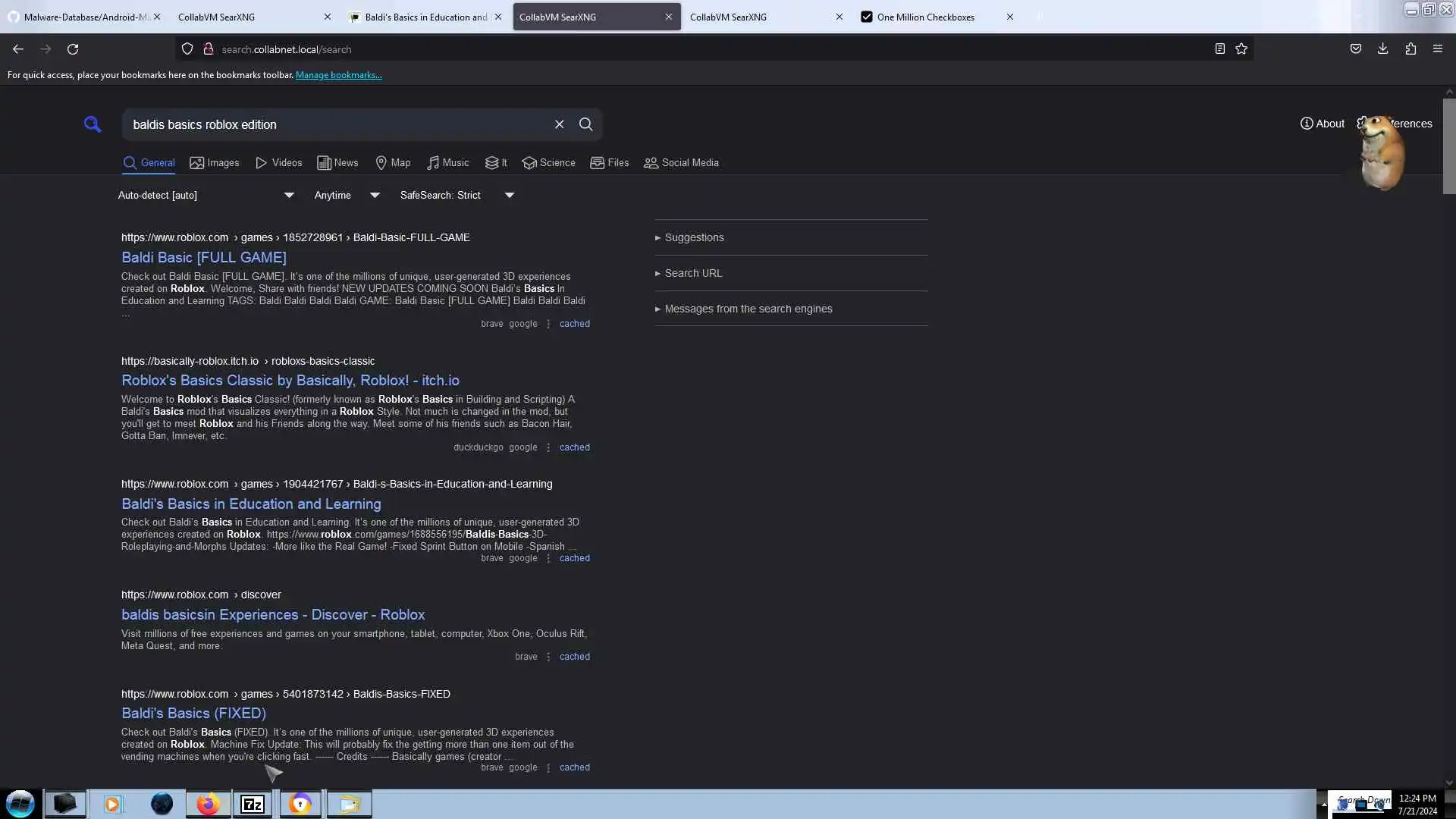
Task: Open the SafeSearch Strict dropdown
Action: (x=457, y=196)
